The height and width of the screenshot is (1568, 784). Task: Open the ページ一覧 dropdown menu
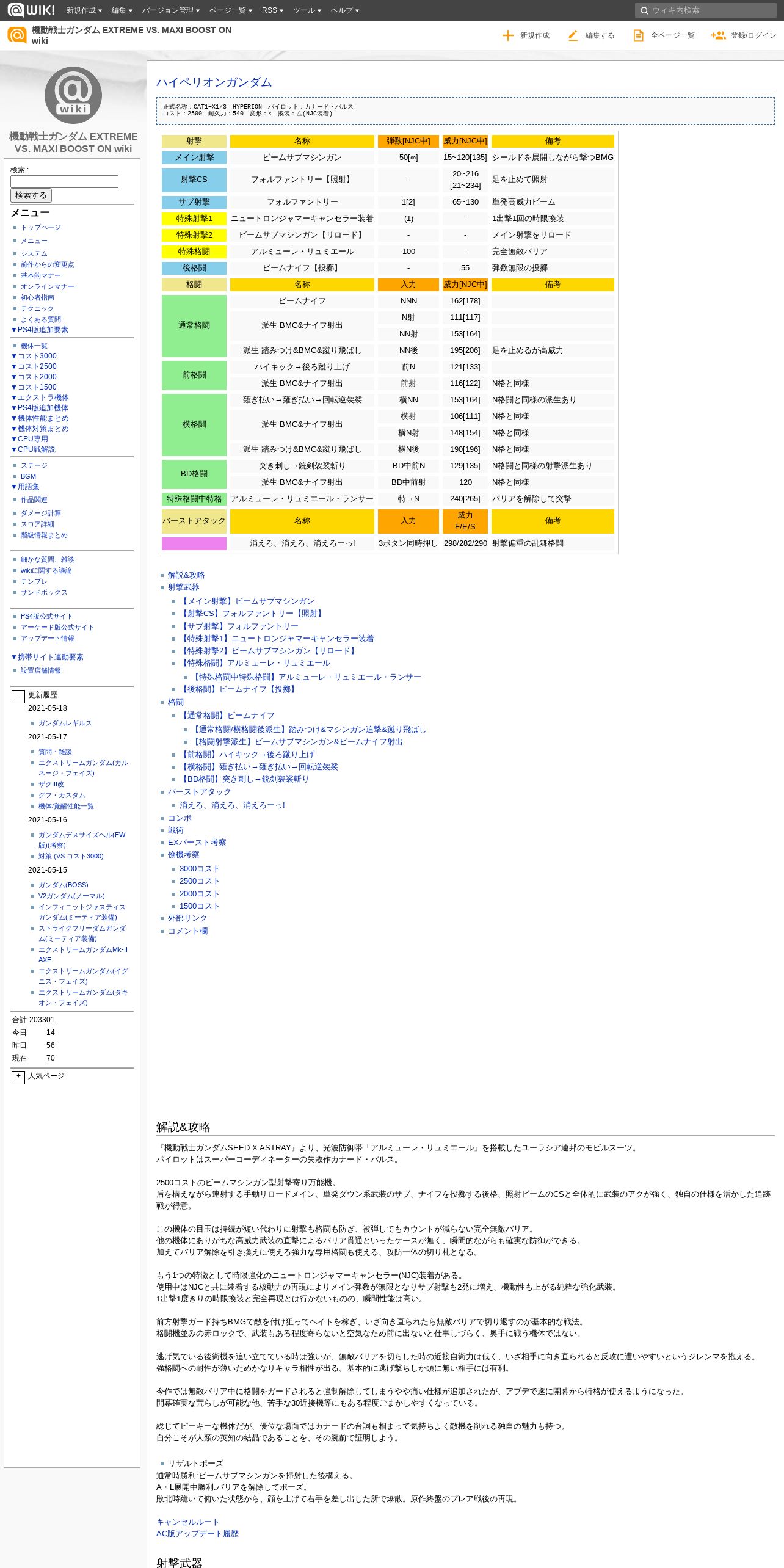(230, 10)
